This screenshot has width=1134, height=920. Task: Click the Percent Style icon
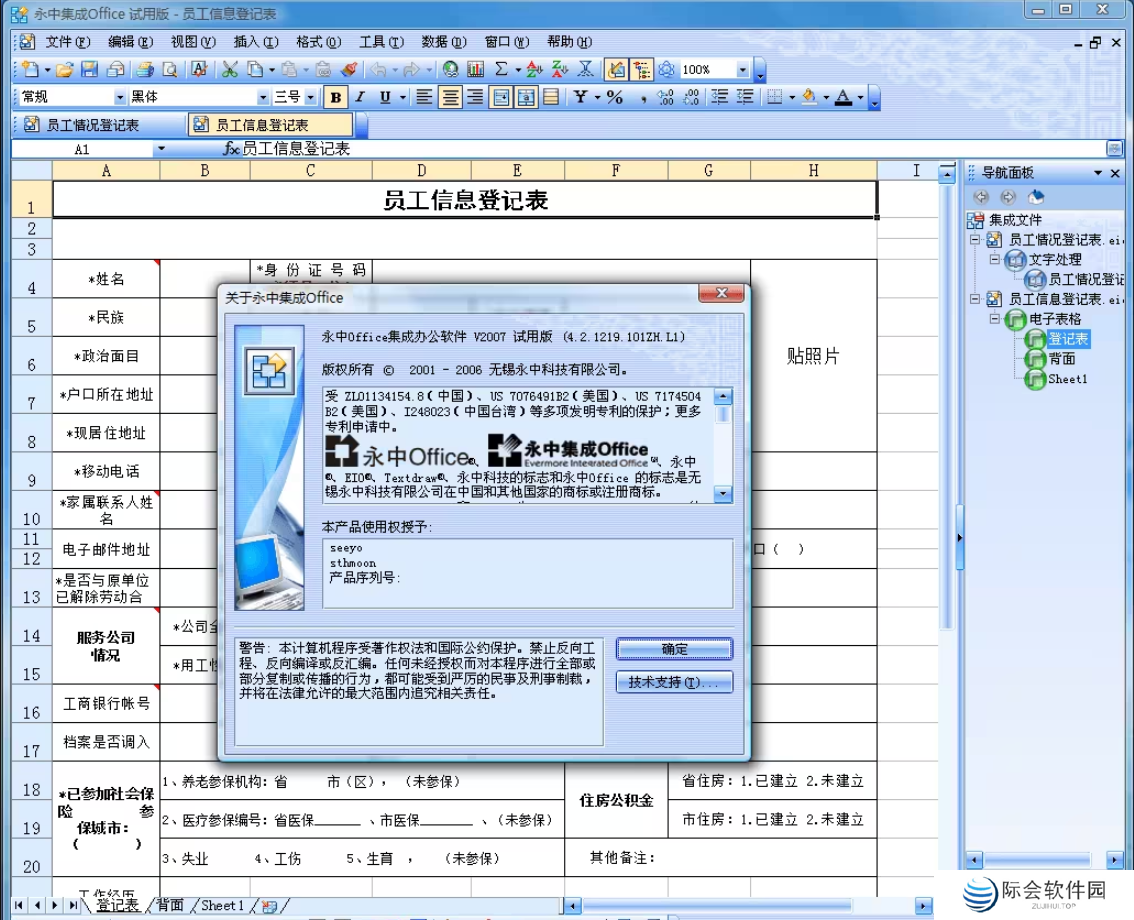[615, 97]
